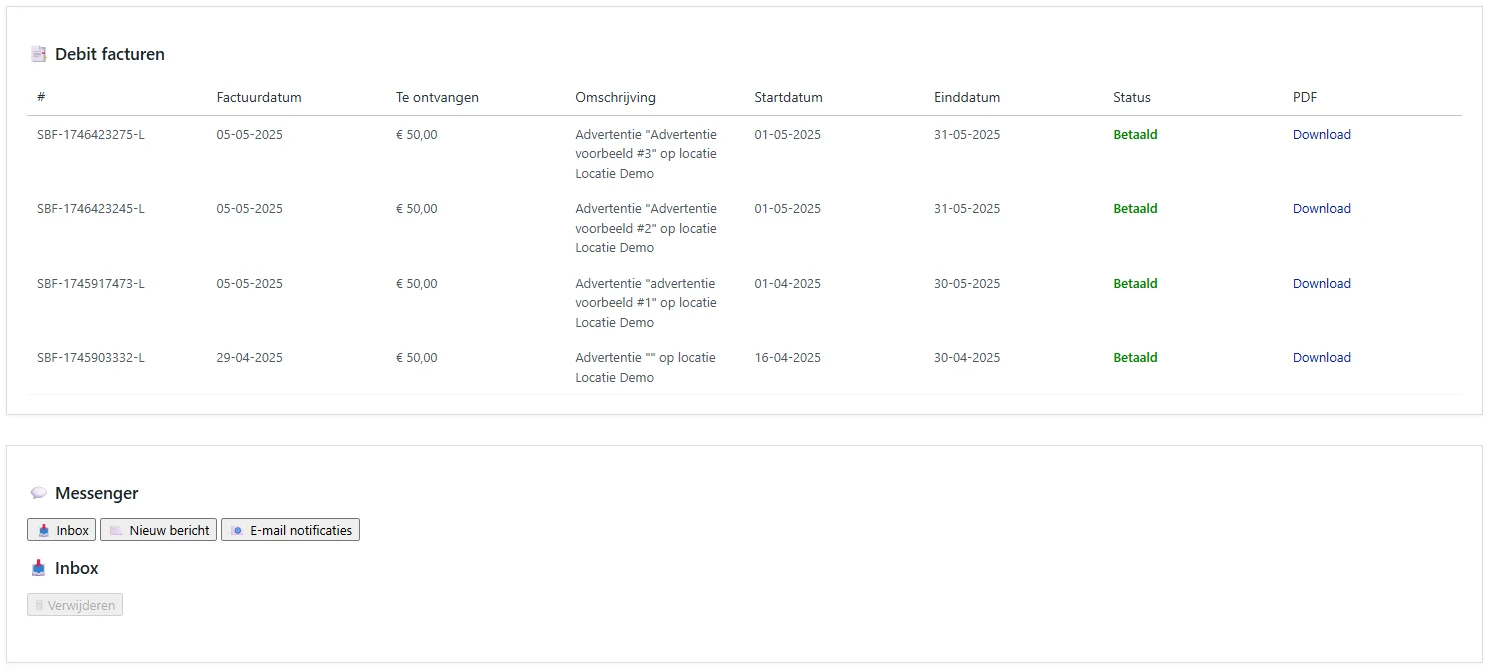Click the Einddatum column header
The image size is (1490, 672).
coord(966,98)
